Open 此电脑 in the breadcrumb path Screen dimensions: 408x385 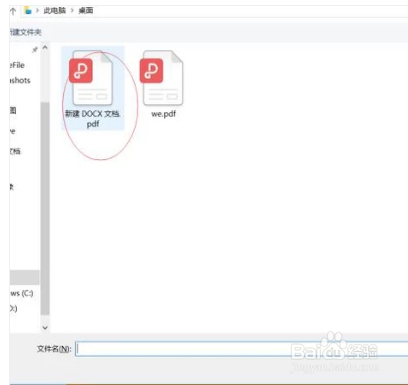point(55,11)
